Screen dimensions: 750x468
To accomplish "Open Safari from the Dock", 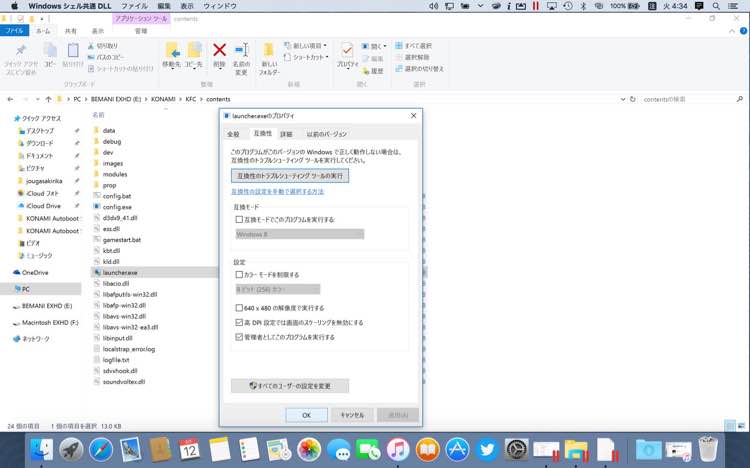I will (100, 450).
